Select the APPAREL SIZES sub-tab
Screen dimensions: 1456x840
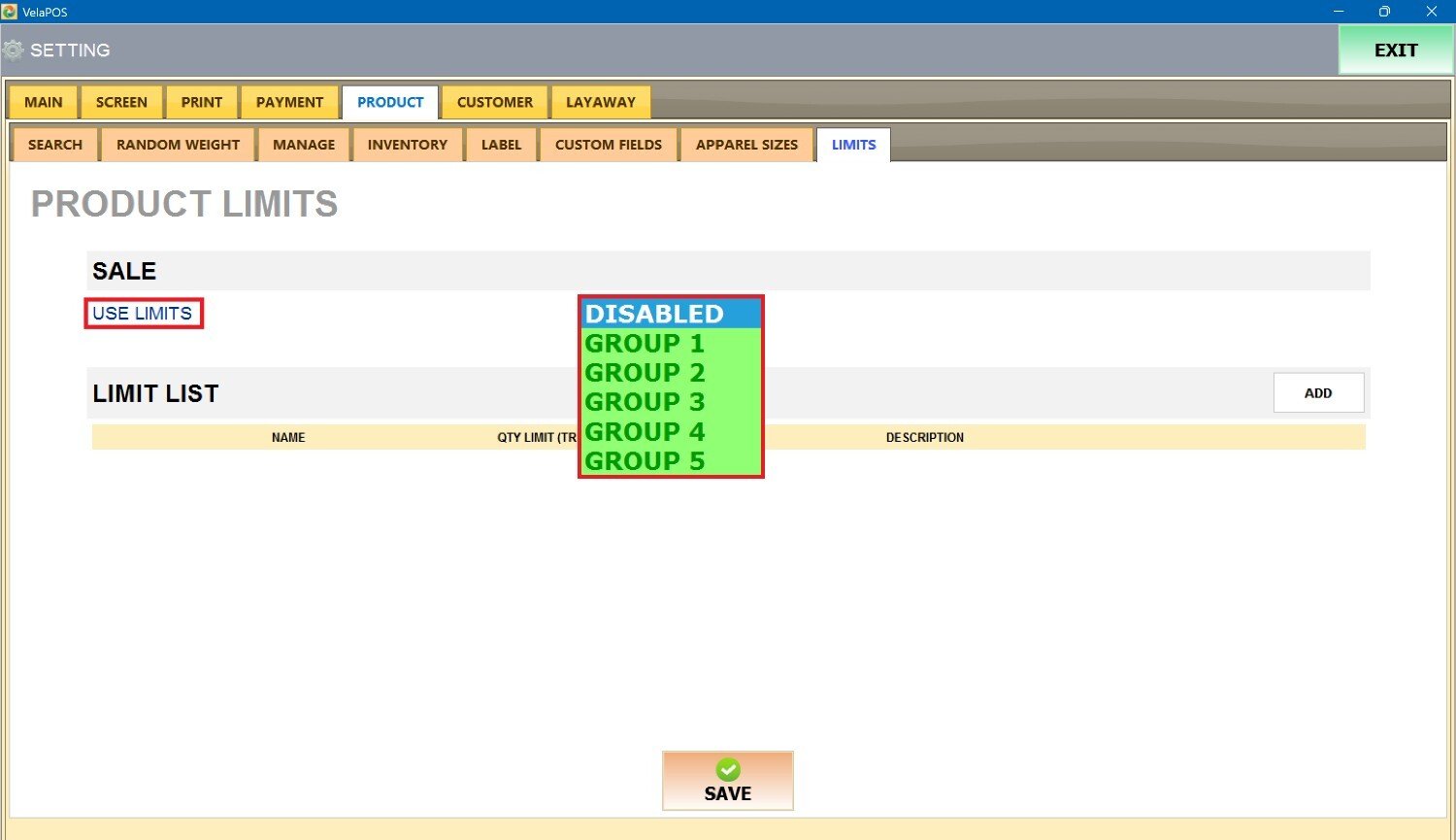746,145
